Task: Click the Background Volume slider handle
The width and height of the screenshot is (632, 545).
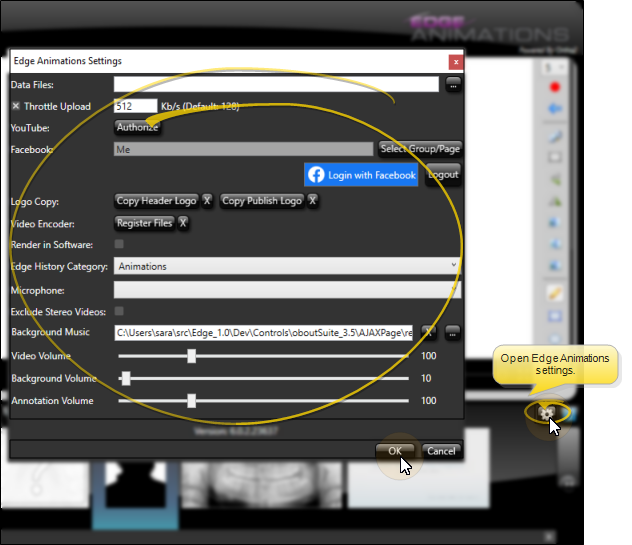Action: [126, 378]
